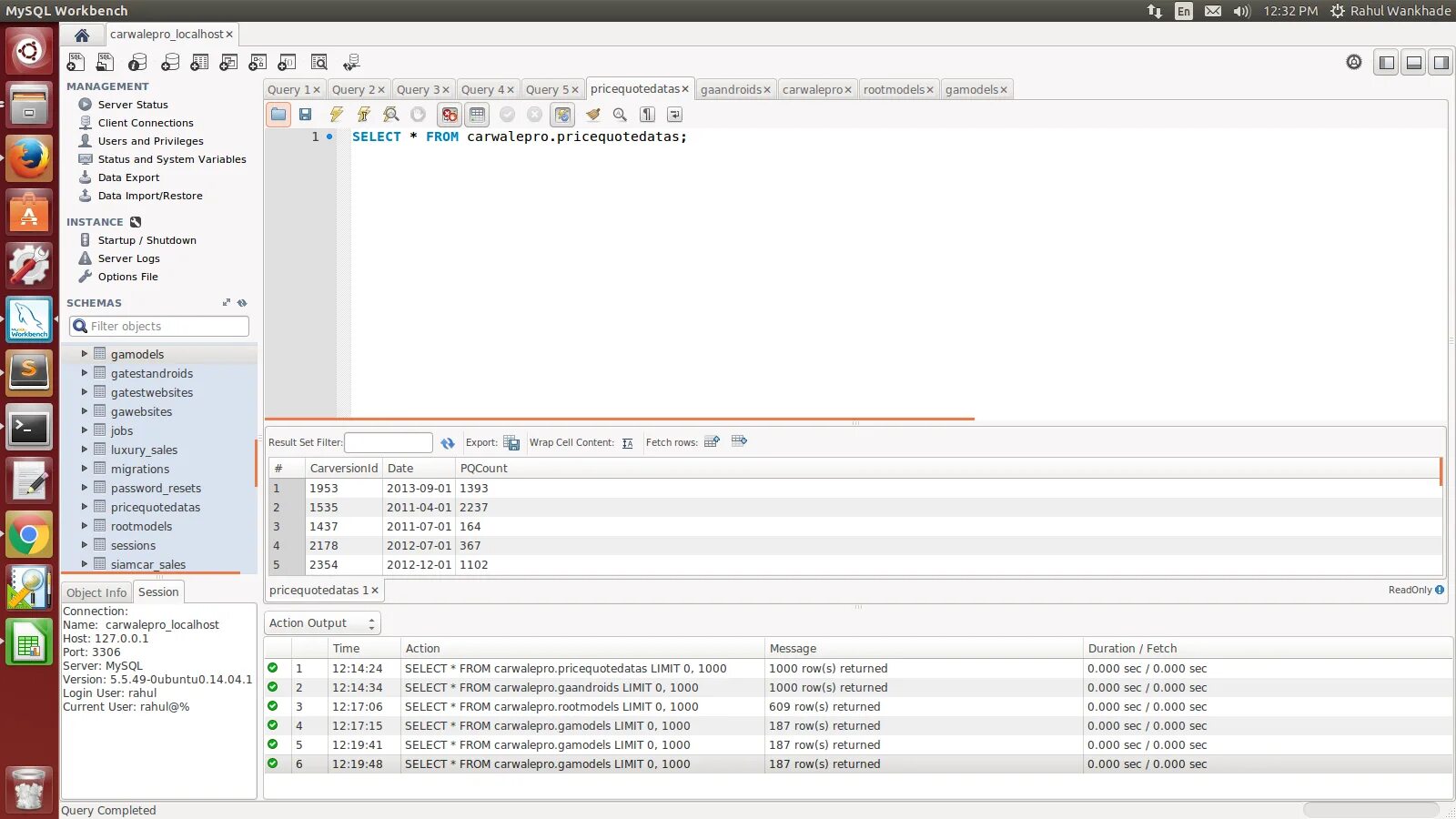Toggle the left sidebar visibility
The height and width of the screenshot is (819, 1456).
tap(1387, 63)
